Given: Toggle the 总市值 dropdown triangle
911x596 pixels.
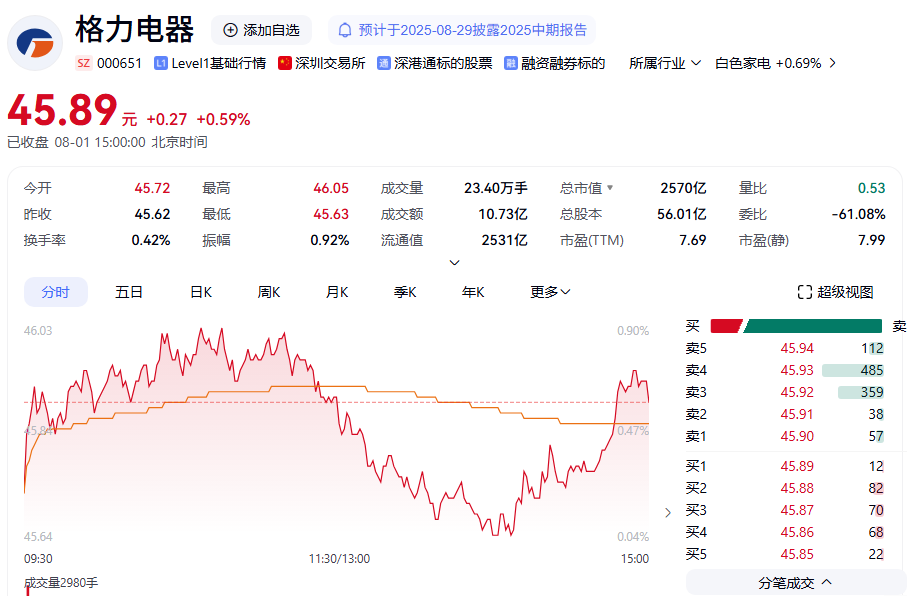Looking at the screenshot, I should 610,188.
